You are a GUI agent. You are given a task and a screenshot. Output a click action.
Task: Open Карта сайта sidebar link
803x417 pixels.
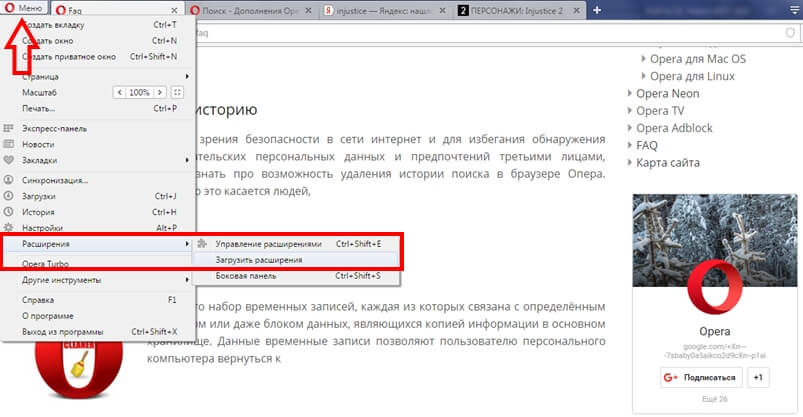(667, 162)
